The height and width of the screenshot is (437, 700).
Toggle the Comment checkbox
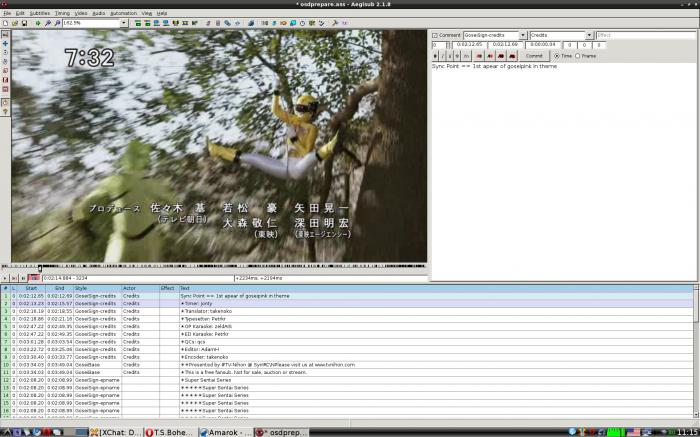pos(435,35)
